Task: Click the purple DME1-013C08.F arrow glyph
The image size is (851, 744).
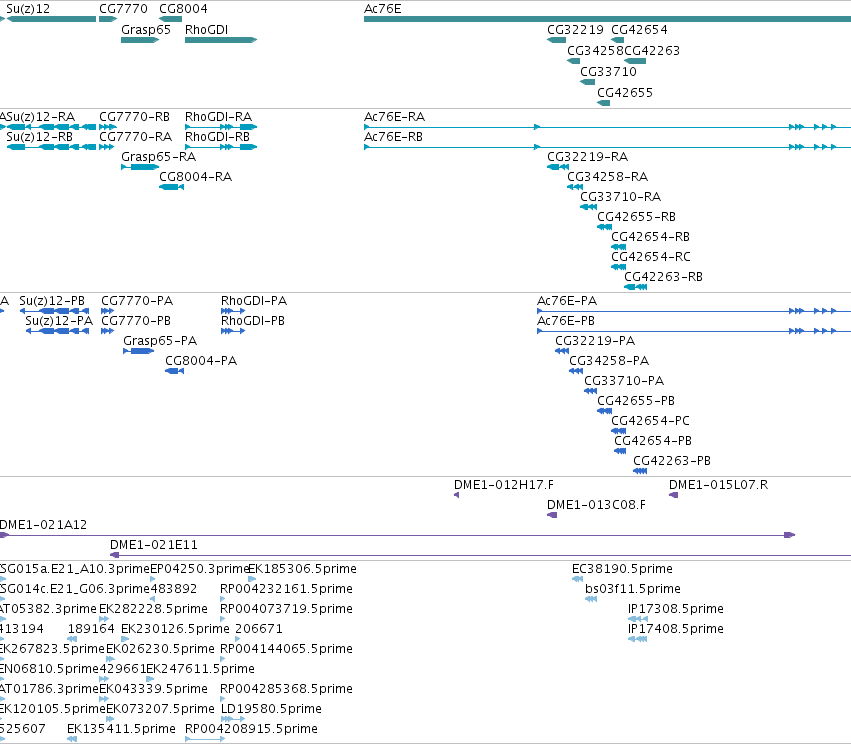Action: click(552, 515)
